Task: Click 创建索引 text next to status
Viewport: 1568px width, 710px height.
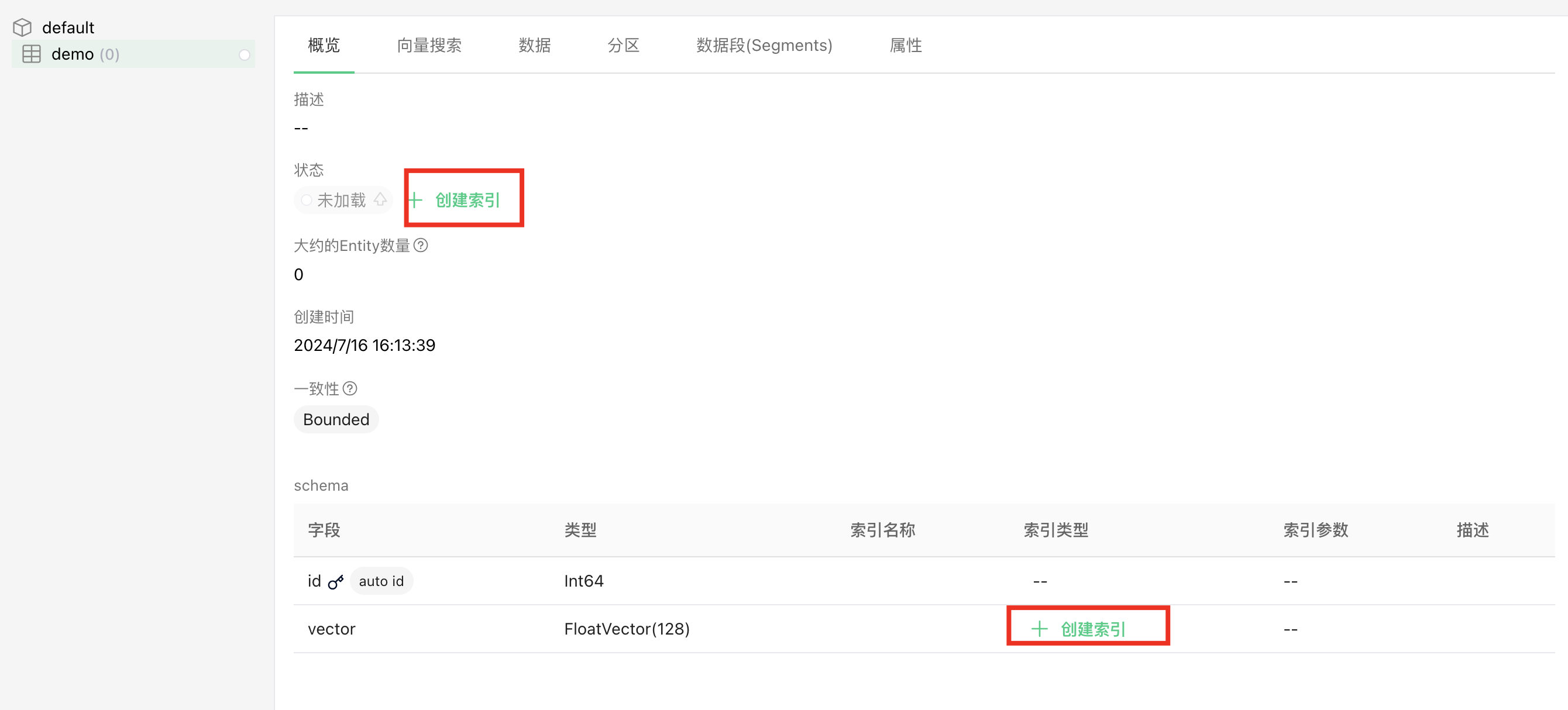Action: pyautogui.click(x=467, y=199)
